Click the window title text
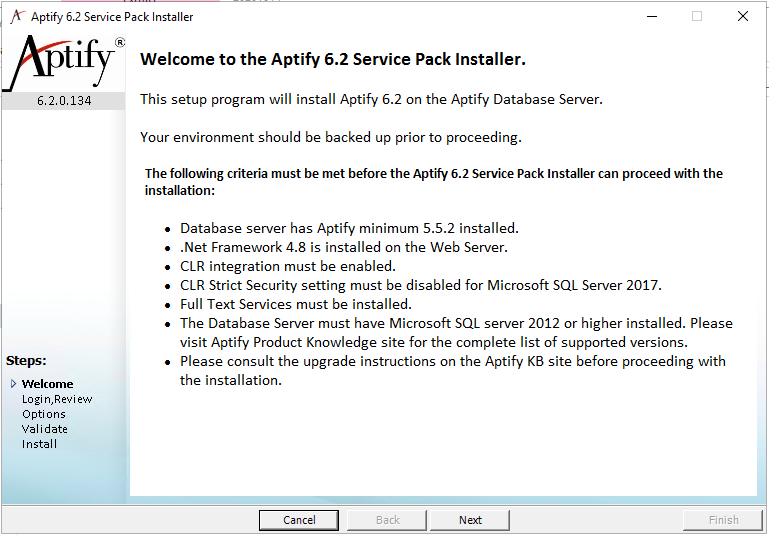The width and height of the screenshot is (769, 537). click(x=112, y=17)
